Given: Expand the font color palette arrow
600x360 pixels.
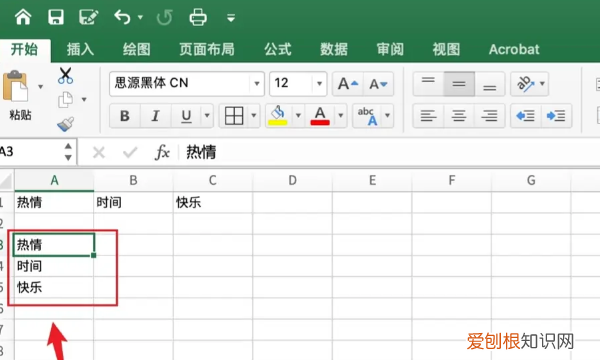Looking at the screenshot, I should coord(341,116).
